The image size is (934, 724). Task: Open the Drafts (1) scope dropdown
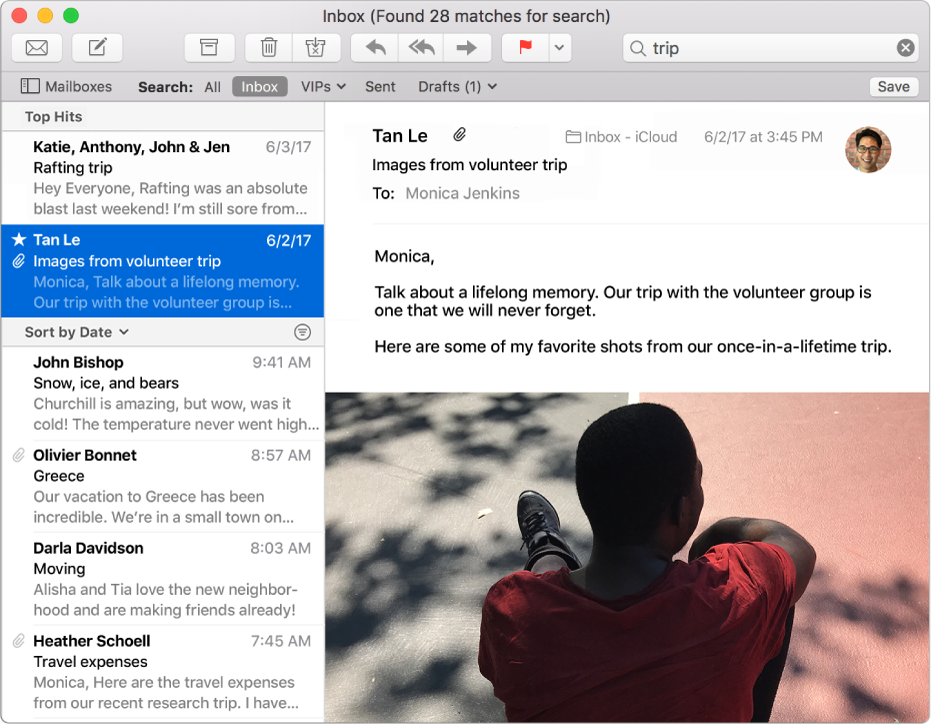(457, 87)
